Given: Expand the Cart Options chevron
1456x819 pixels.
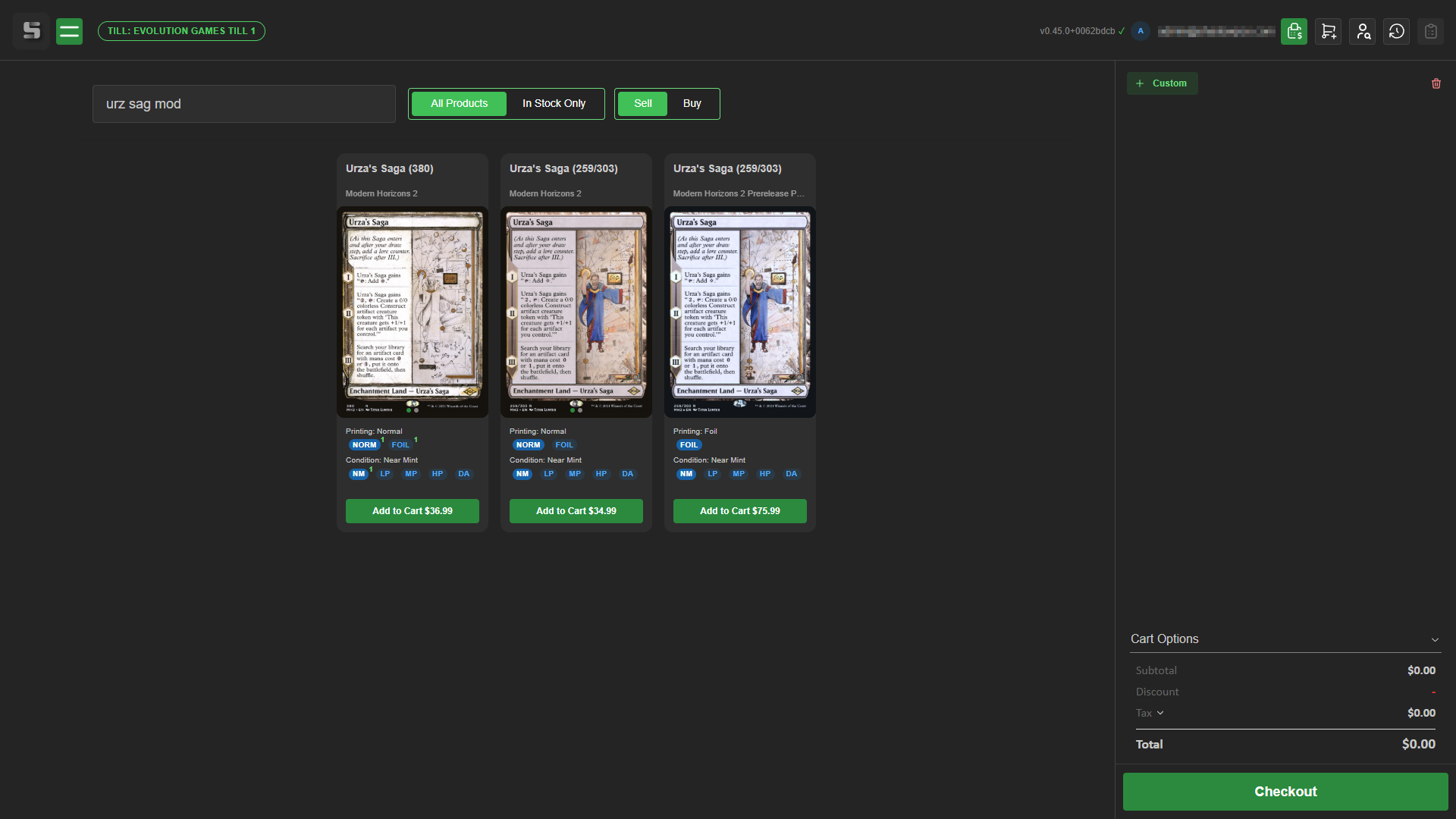Looking at the screenshot, I should pyautogui.click(x=1435, y=640).
